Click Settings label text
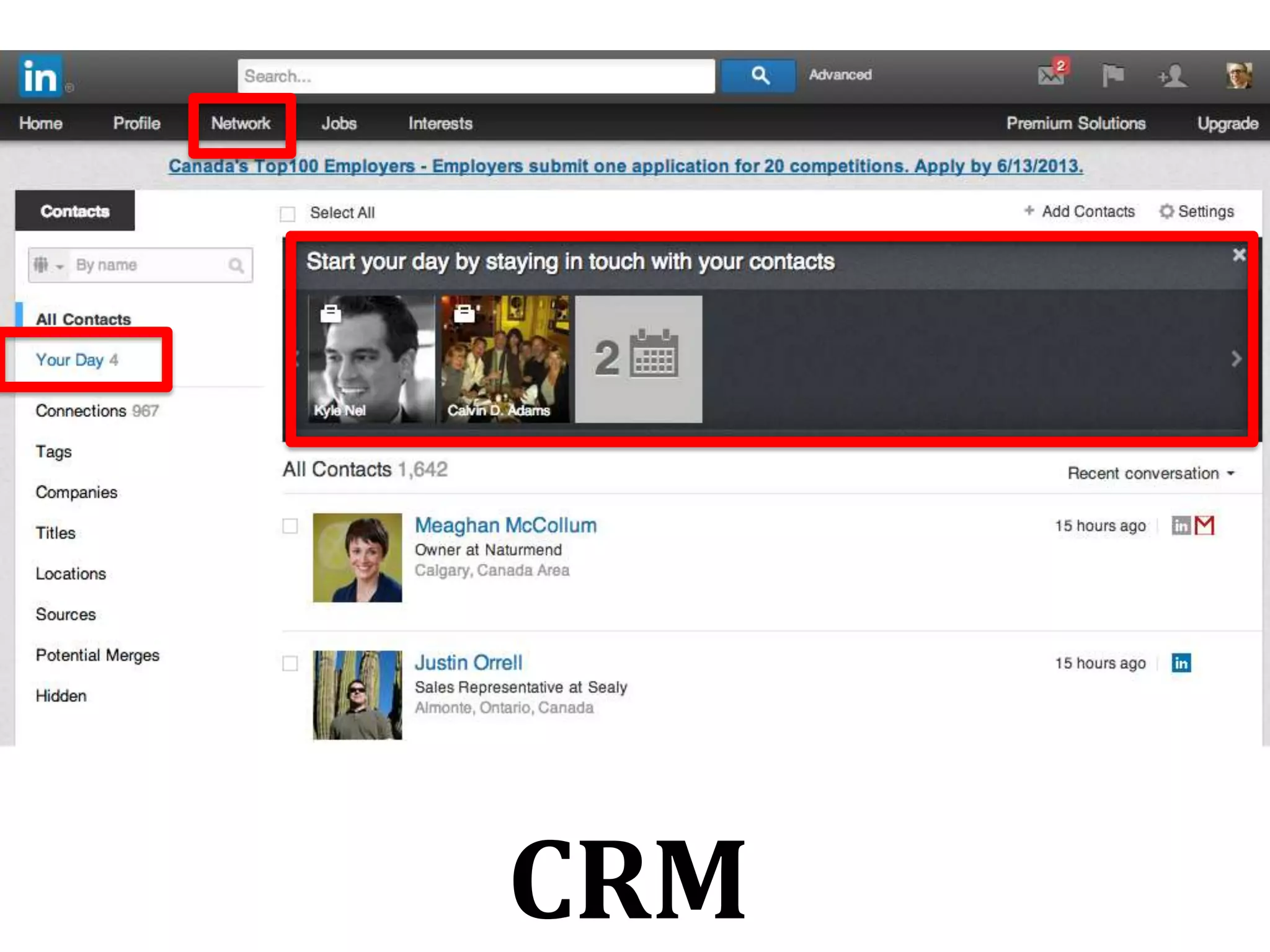 (x=1206, y=211)
